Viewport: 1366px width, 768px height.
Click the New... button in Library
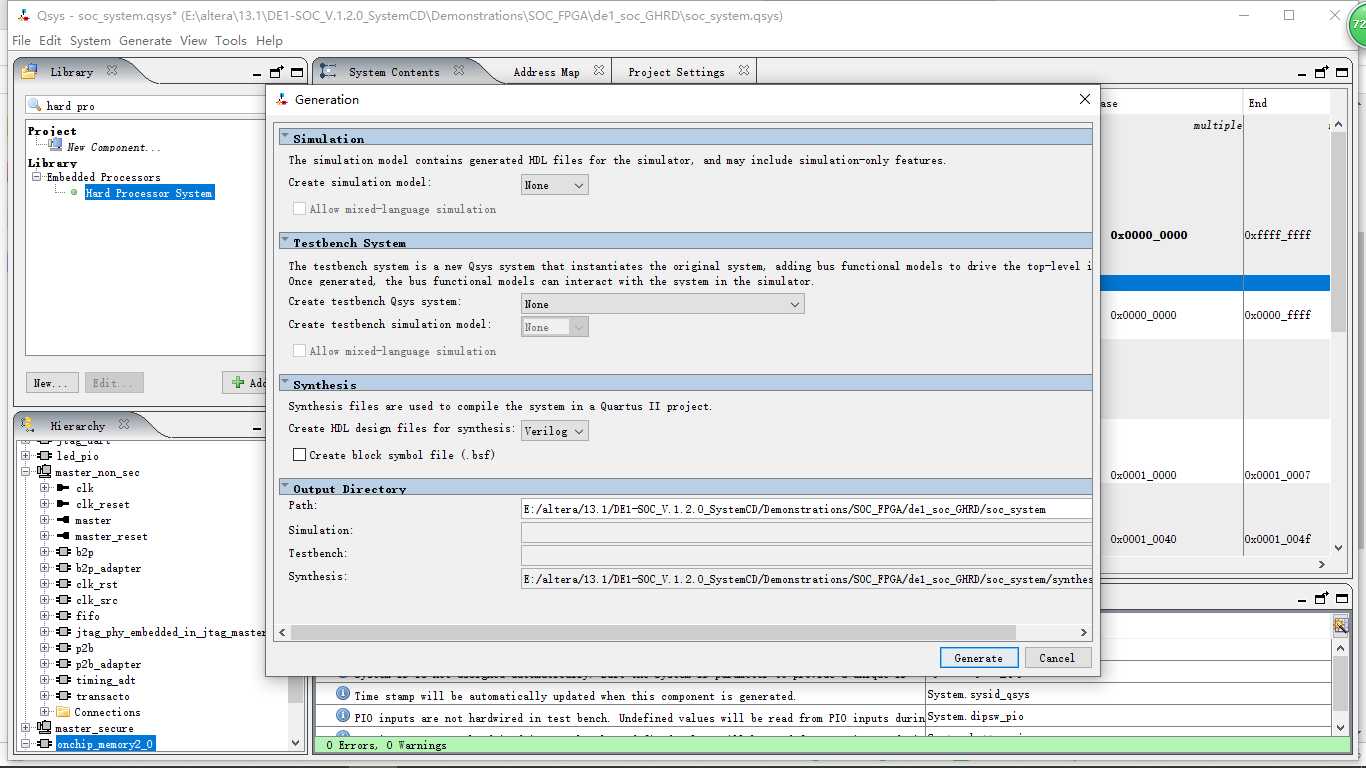(50, 383)
